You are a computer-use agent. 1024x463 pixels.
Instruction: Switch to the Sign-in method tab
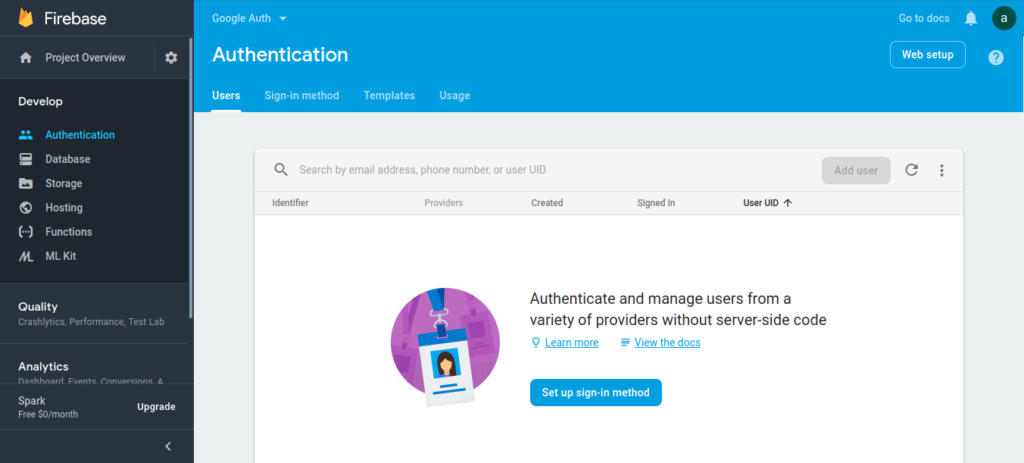(x=302, y=95)
